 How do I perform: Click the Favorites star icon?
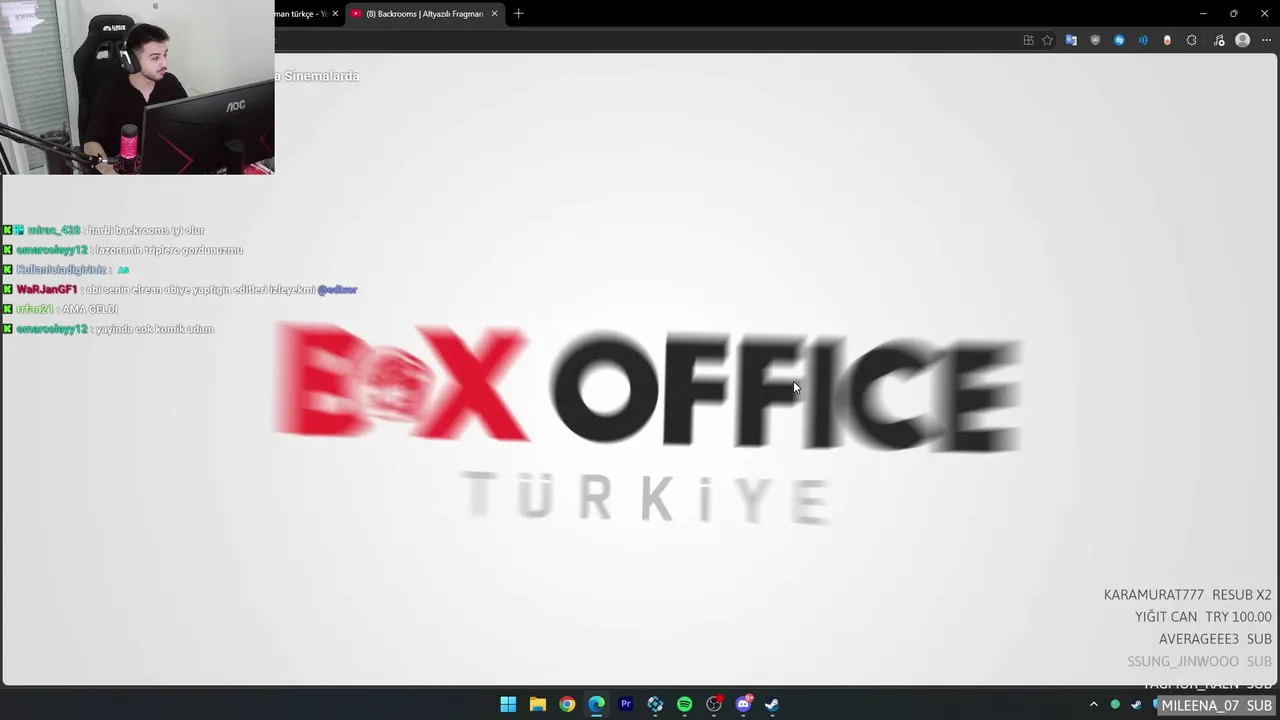(1047, 40)
